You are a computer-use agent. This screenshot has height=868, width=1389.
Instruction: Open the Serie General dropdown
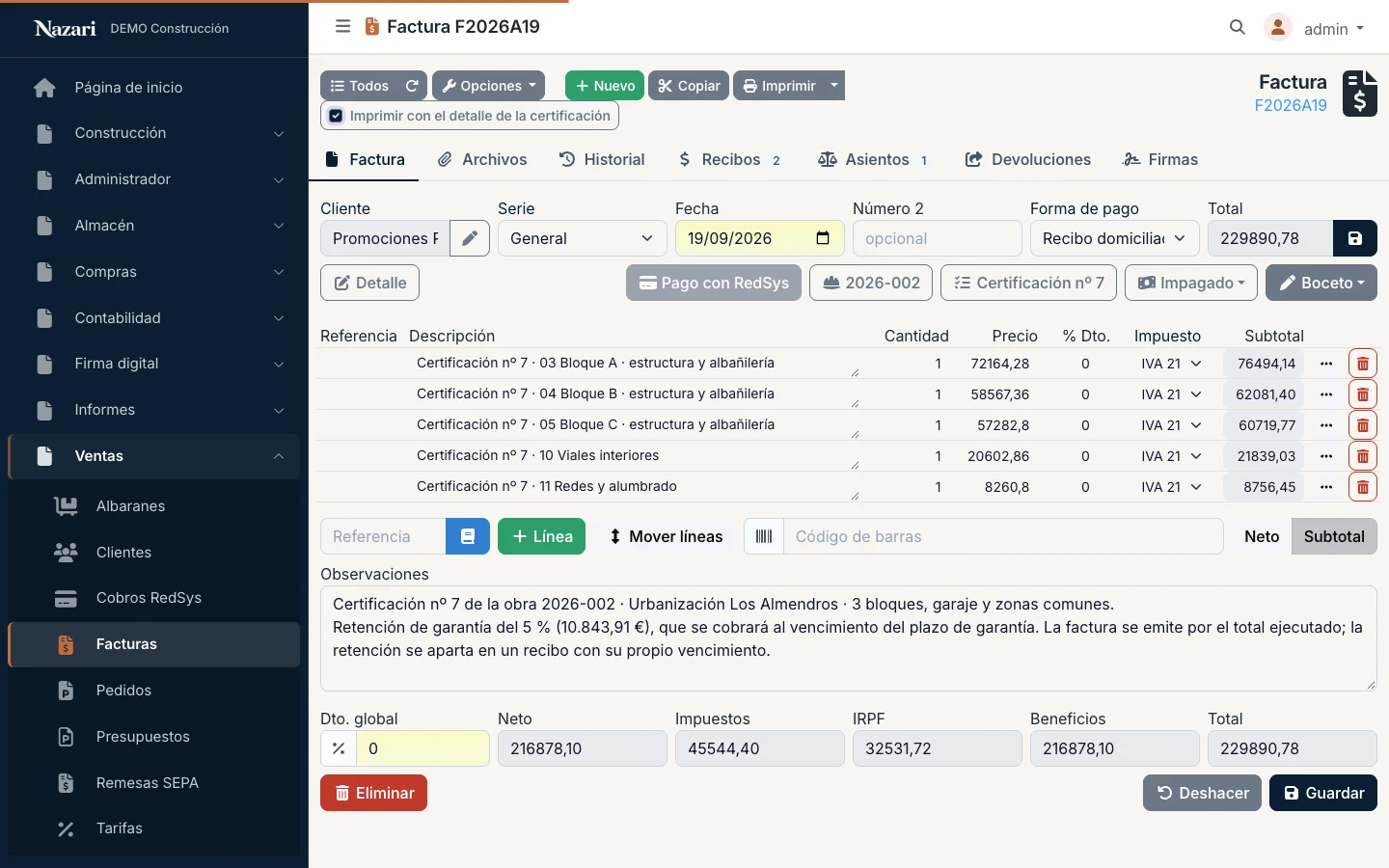pyautogui.click(x=583, y=238)
